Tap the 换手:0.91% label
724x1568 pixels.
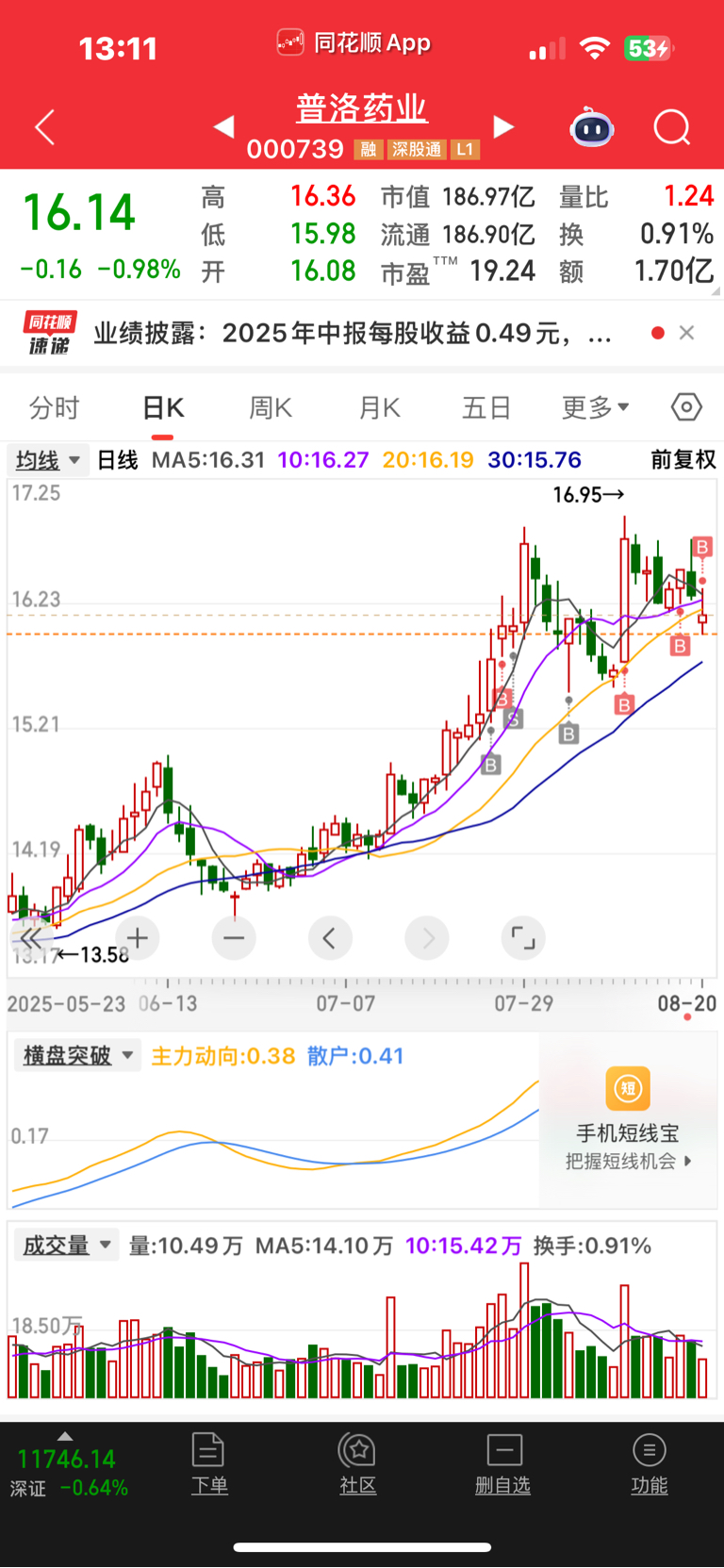click(x=592, y=1246)
